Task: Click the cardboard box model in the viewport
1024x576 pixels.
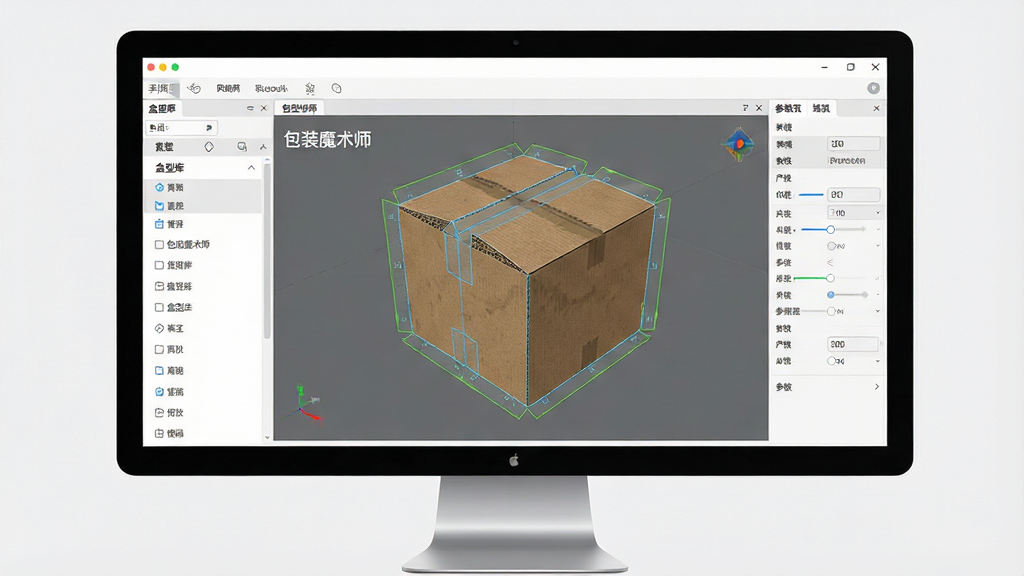Action: click(x=526, y=281)
